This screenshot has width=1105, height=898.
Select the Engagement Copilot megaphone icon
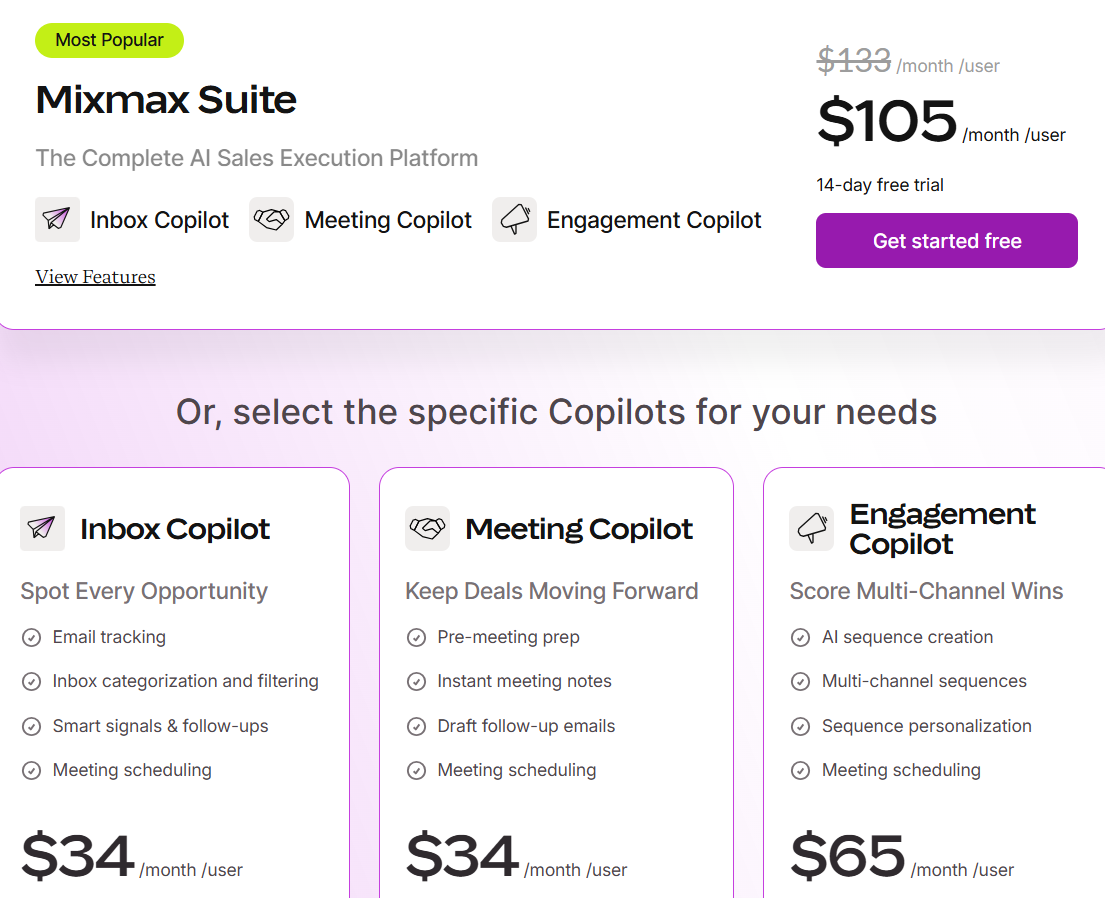pos(514,220)
